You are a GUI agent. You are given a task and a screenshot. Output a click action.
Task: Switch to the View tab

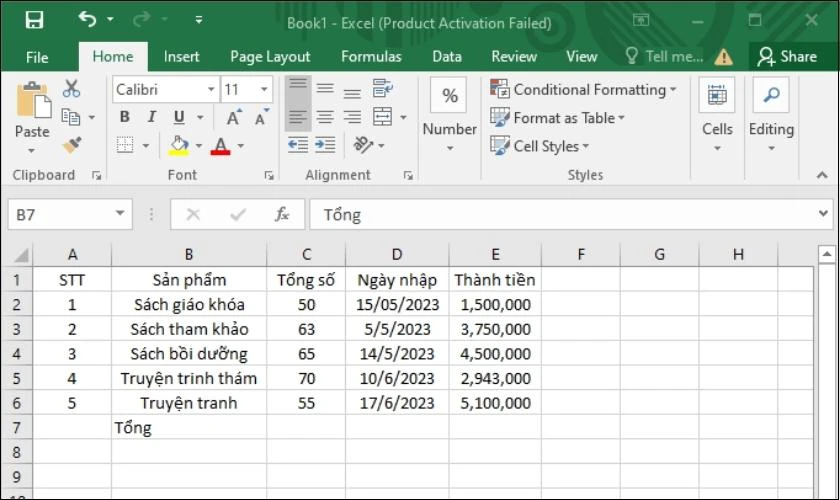[x=581, y=57]
